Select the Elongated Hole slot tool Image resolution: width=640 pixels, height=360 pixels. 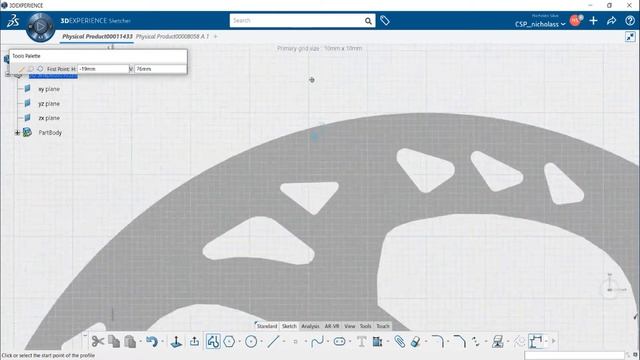339,341
